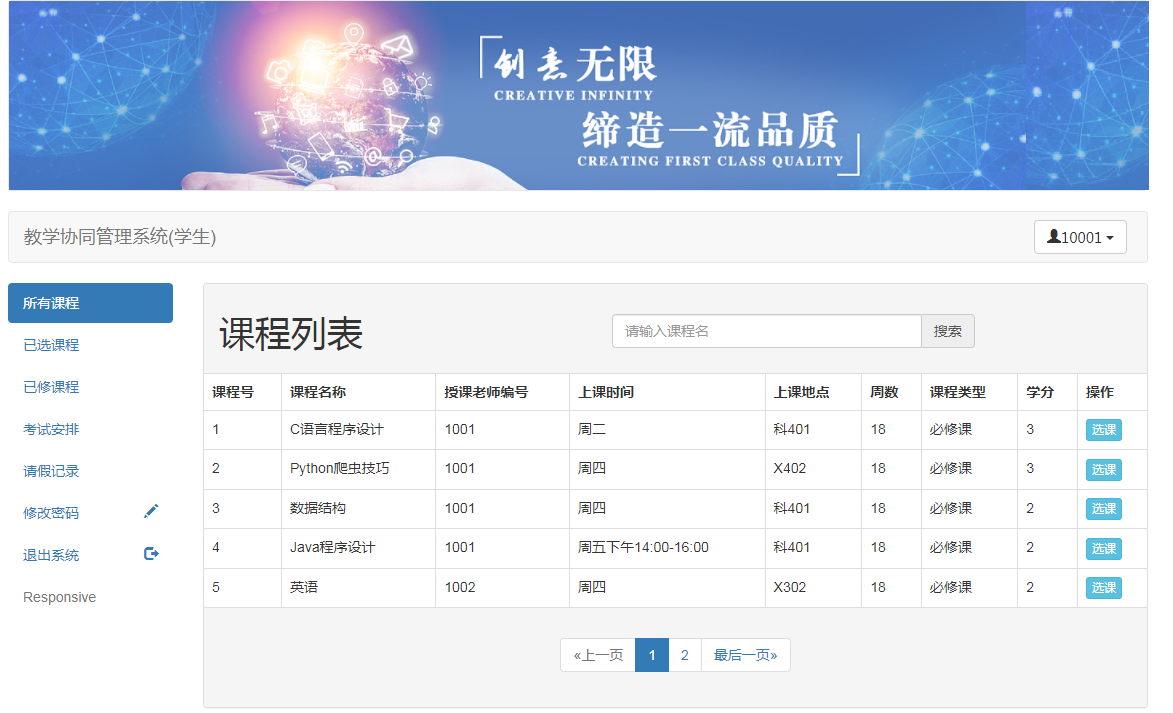Open 已选课程 in the sidebar
This screenshot has width=1173, height=713.
pyautogui.click(x=51, y=345)
